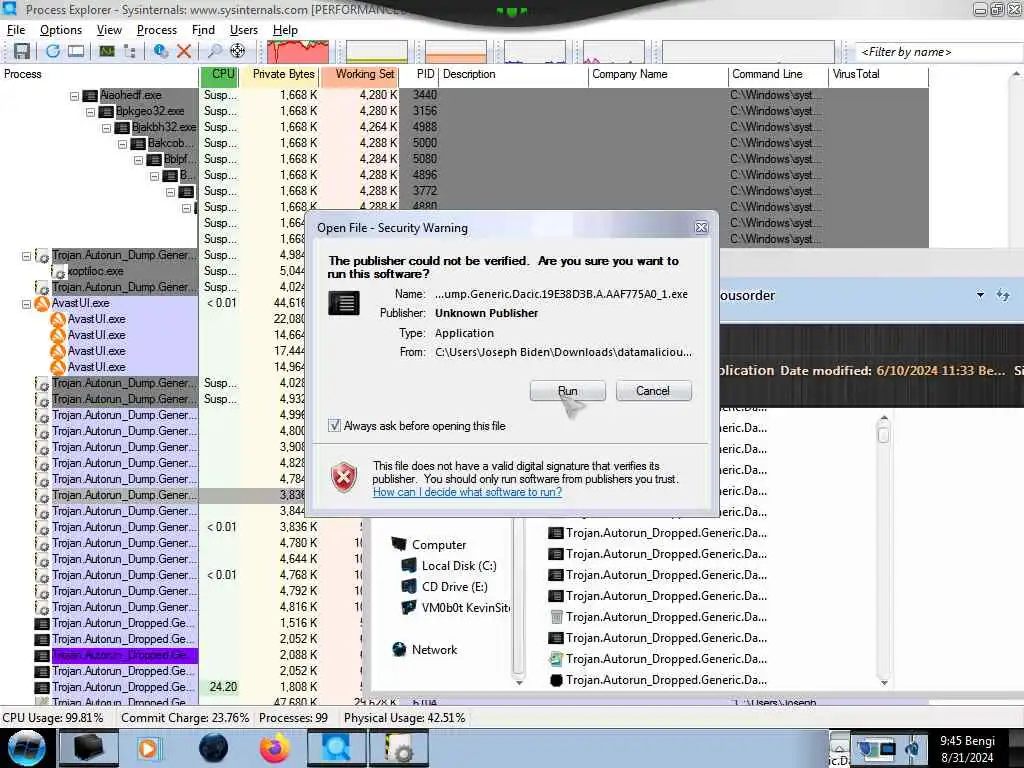1024x768 pixels.
Task: Collapse the Bpkgeo32.exe tree node
Action: tap(90, 112)
